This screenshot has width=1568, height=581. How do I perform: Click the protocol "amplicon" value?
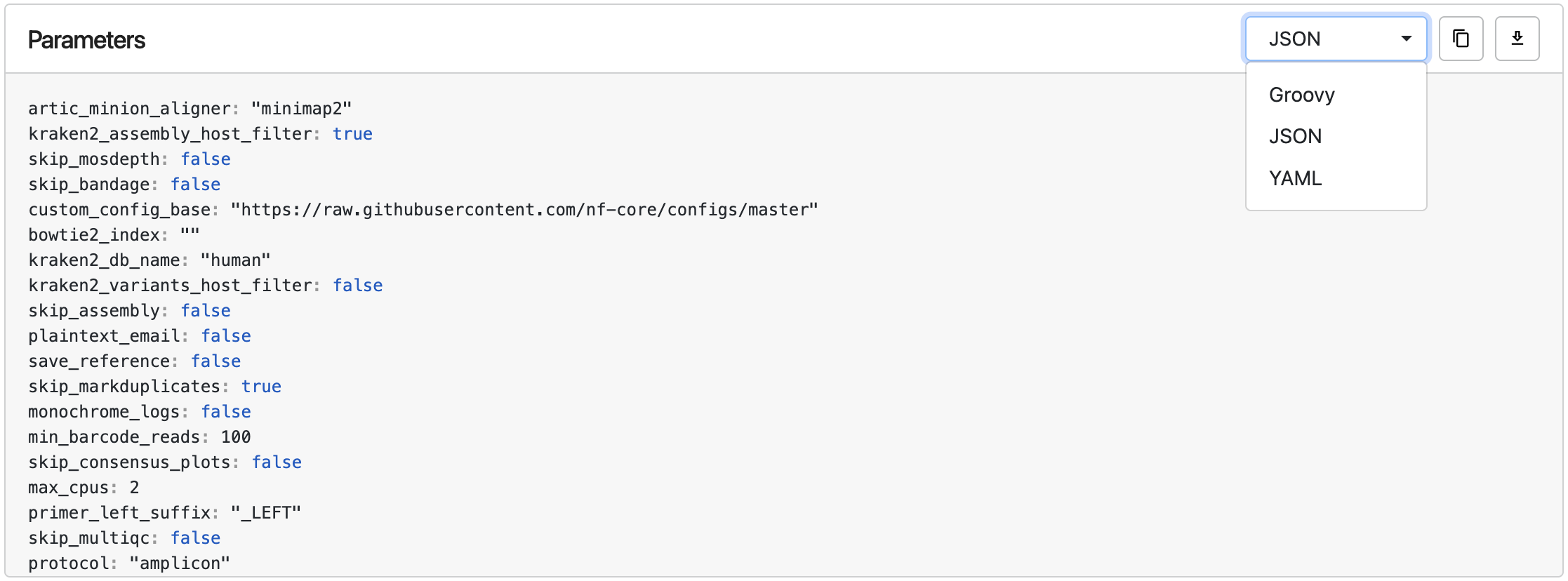click(x=180, y=563)
